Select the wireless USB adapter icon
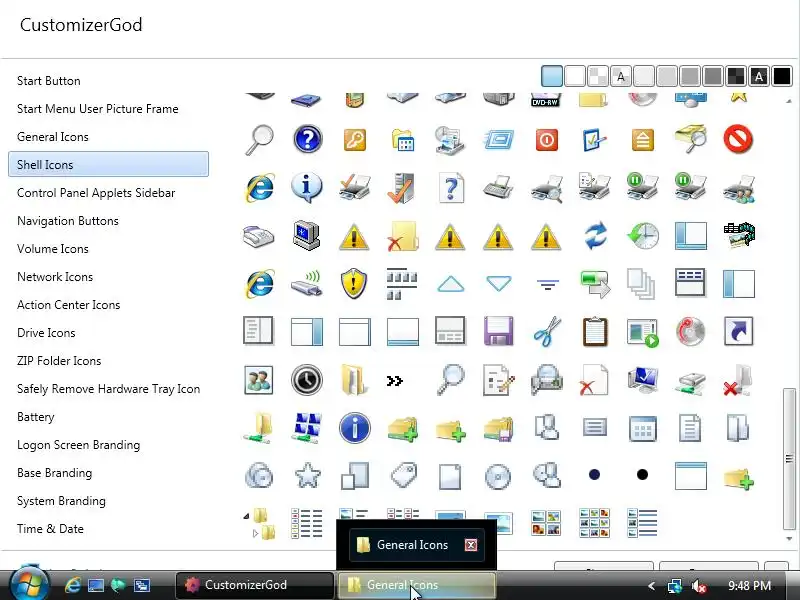Viewport: 800px width, 600px height. 306,284
